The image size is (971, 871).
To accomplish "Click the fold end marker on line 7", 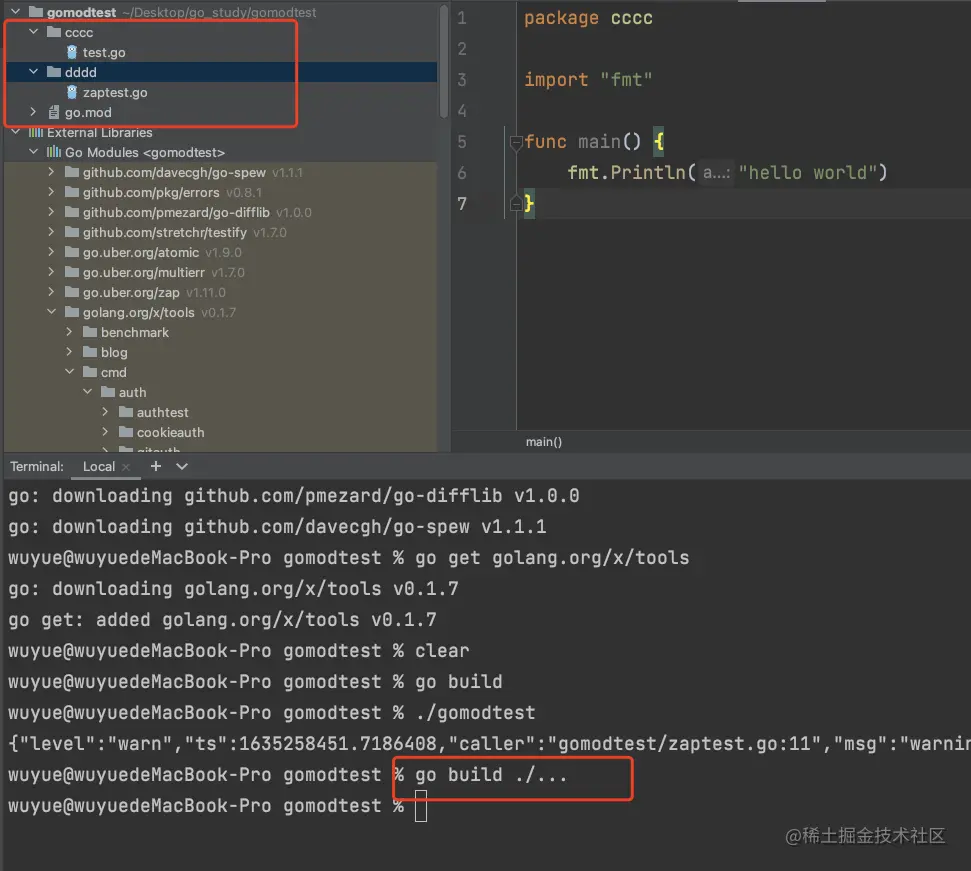I will pos(516,203).
